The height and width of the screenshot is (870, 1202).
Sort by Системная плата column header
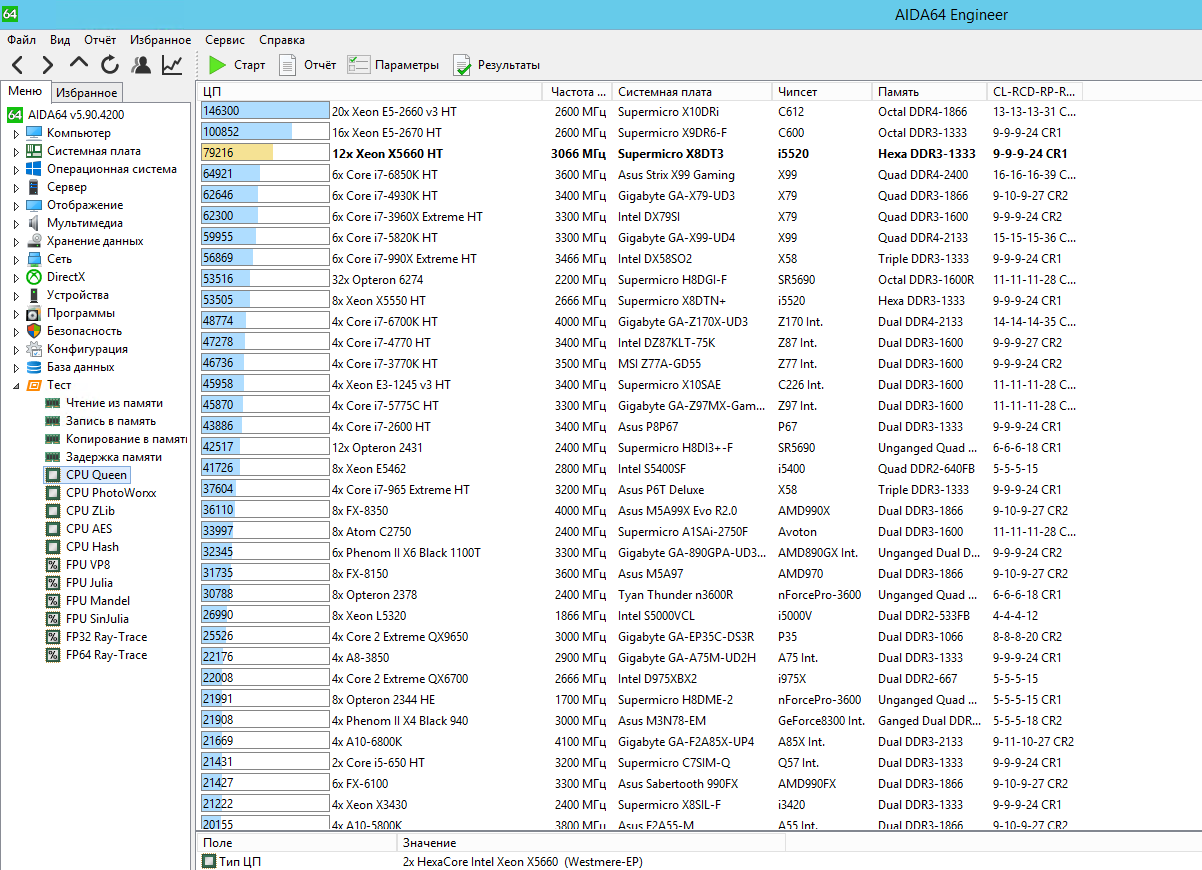[x=691, y=91]
